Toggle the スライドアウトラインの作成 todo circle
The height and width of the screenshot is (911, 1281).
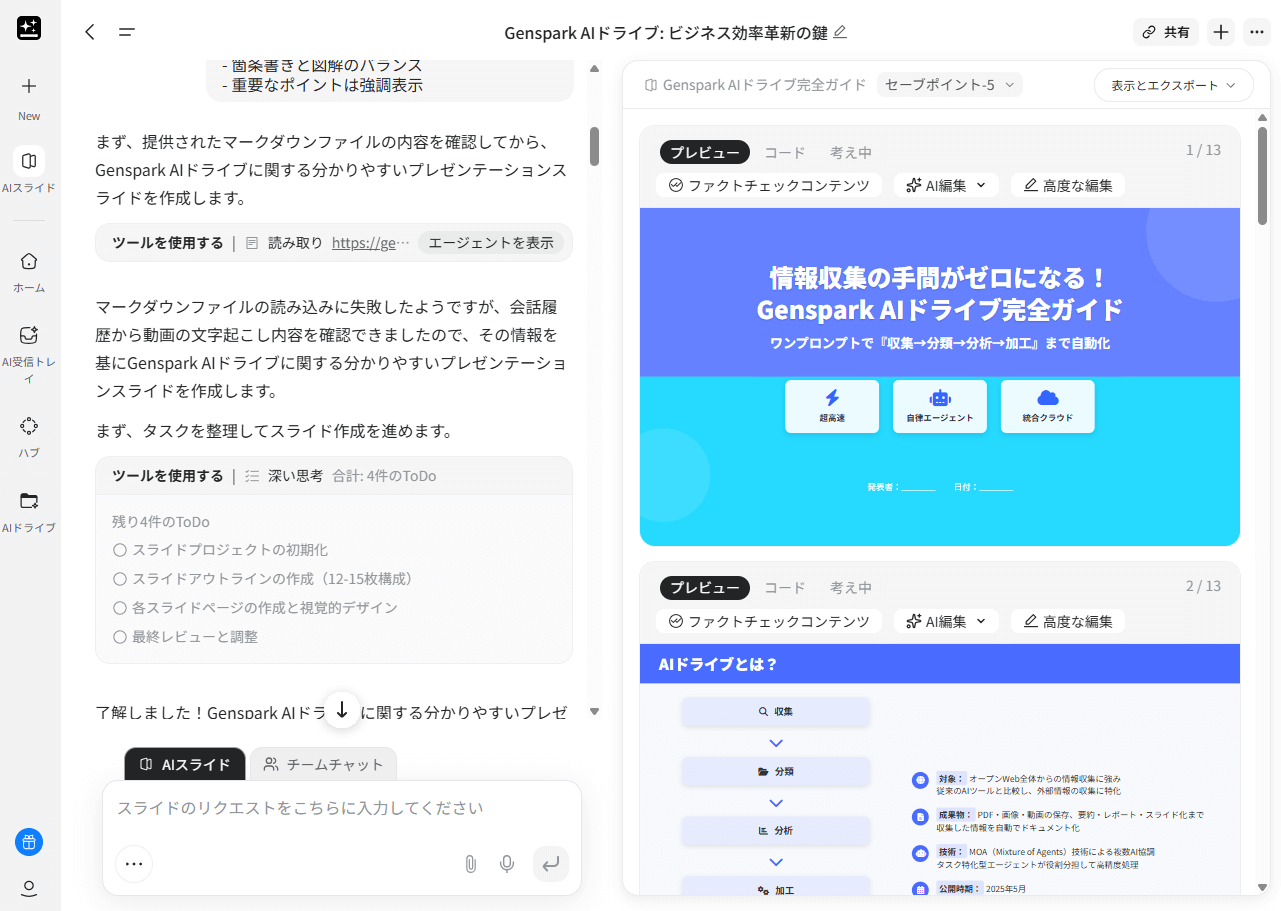[120, 579]
